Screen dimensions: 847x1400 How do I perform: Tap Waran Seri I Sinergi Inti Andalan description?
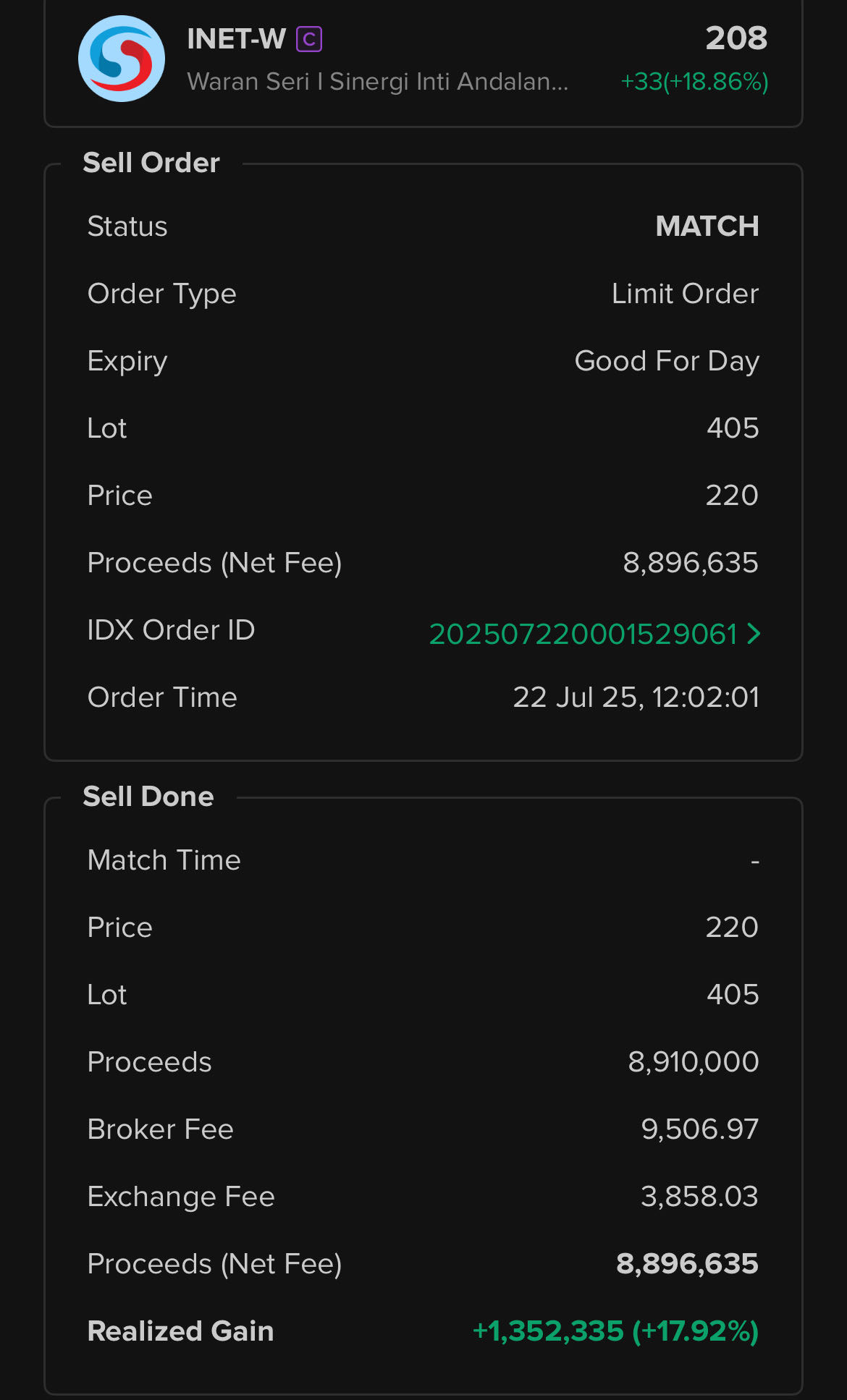click(377, 82)
